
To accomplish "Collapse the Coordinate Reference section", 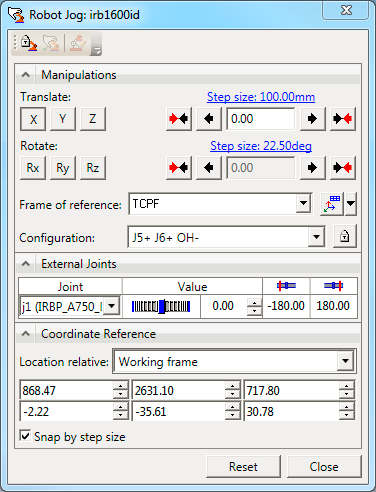I will pyautogui.click(x=26, y=334).
